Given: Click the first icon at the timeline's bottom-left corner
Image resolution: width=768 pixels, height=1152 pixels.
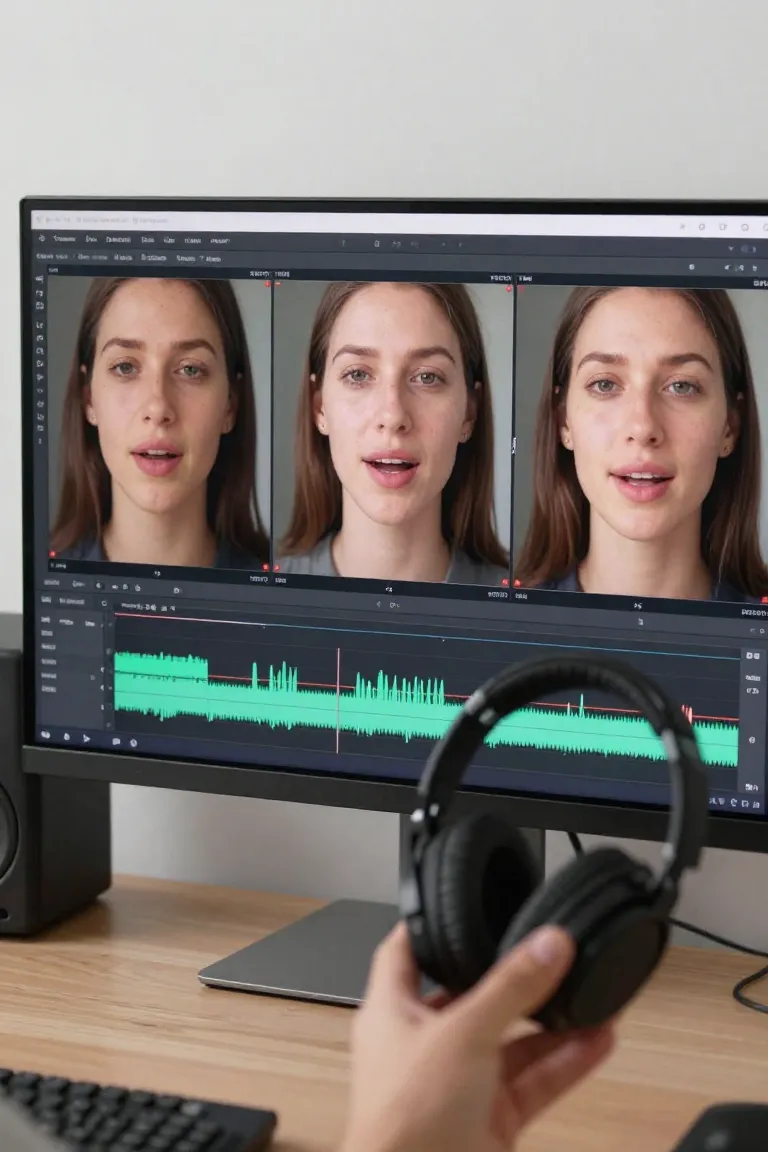Looking at the screenshot, I should tap(45, 734).
